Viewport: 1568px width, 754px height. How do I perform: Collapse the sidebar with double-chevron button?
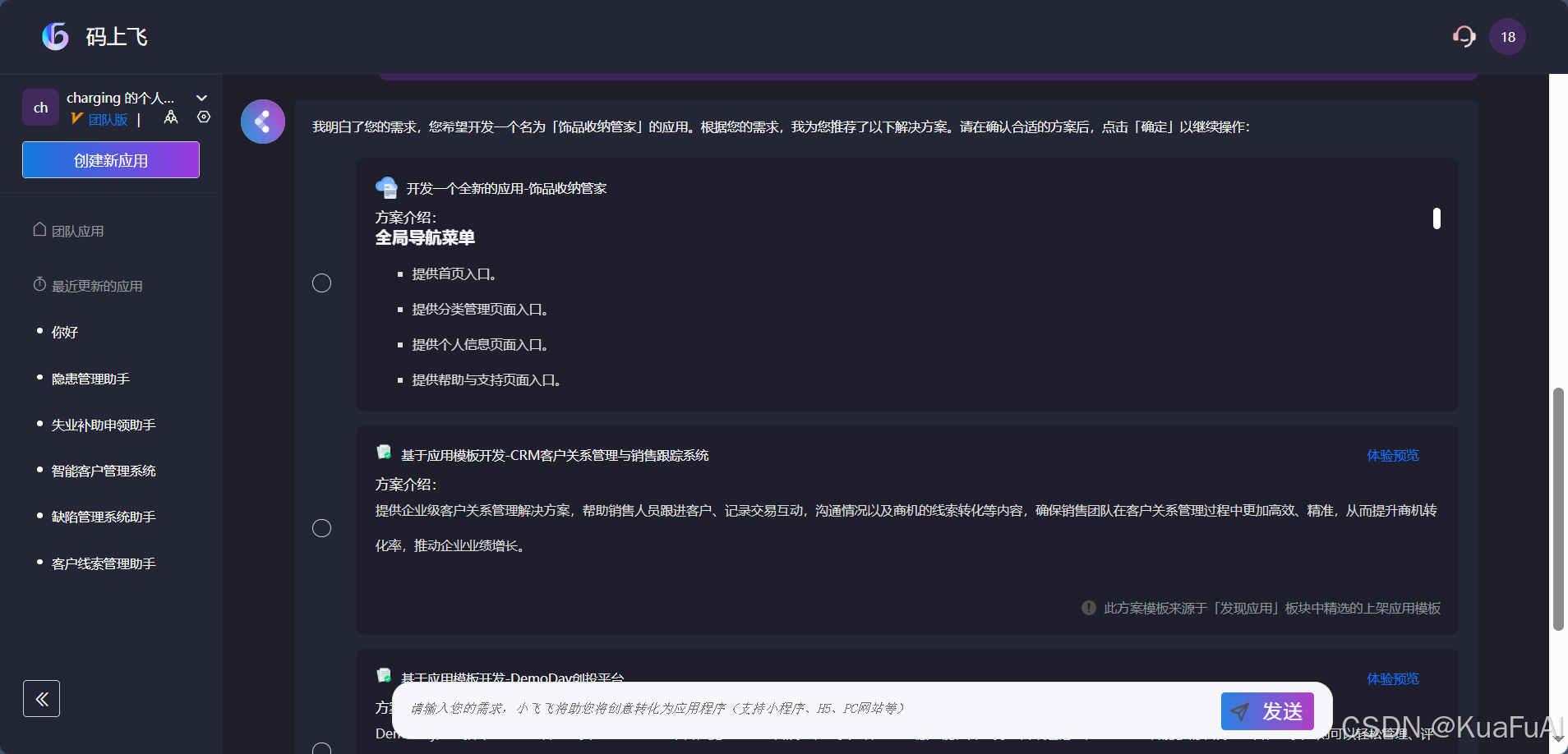point(41,699)
